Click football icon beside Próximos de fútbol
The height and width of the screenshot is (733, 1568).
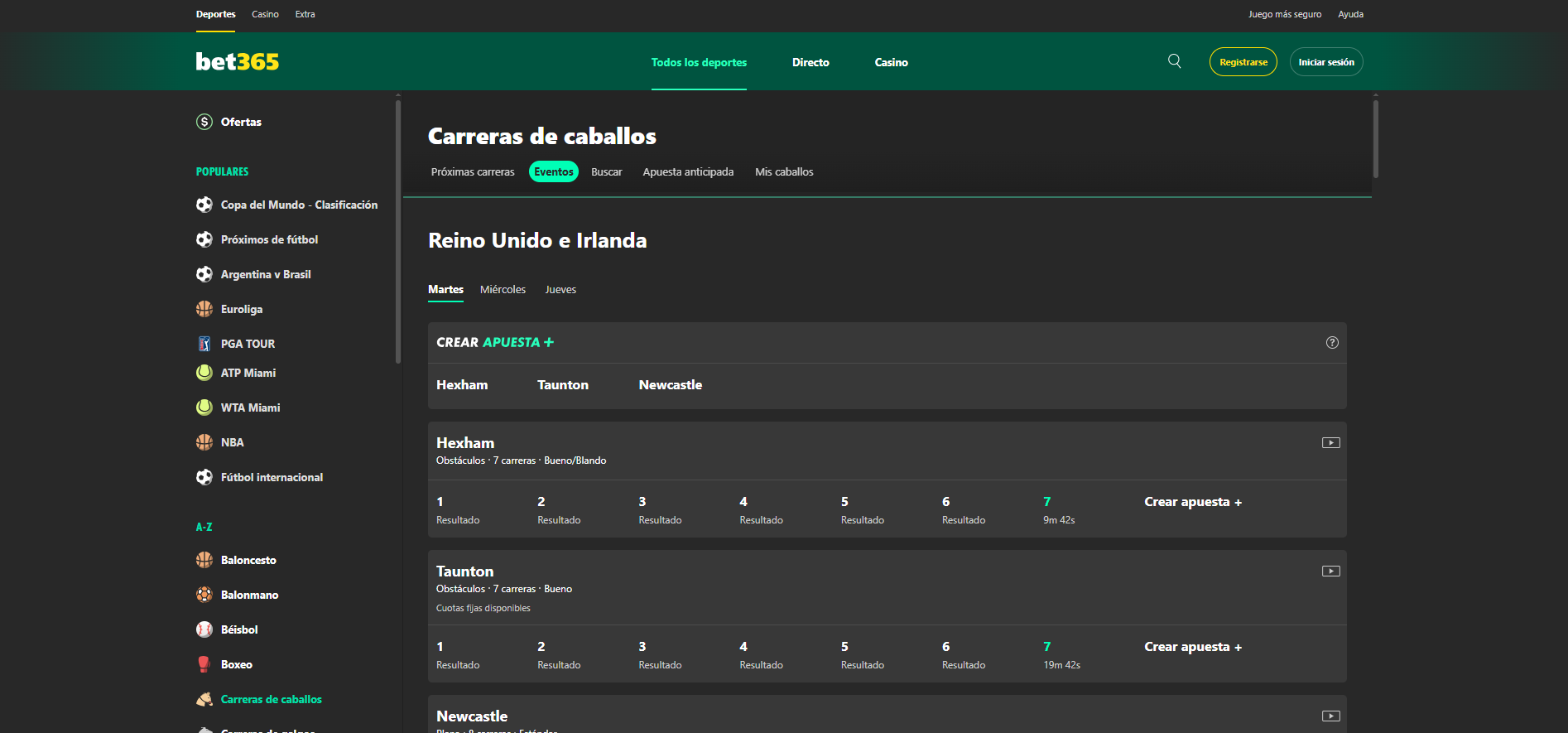tap(204, 239)
